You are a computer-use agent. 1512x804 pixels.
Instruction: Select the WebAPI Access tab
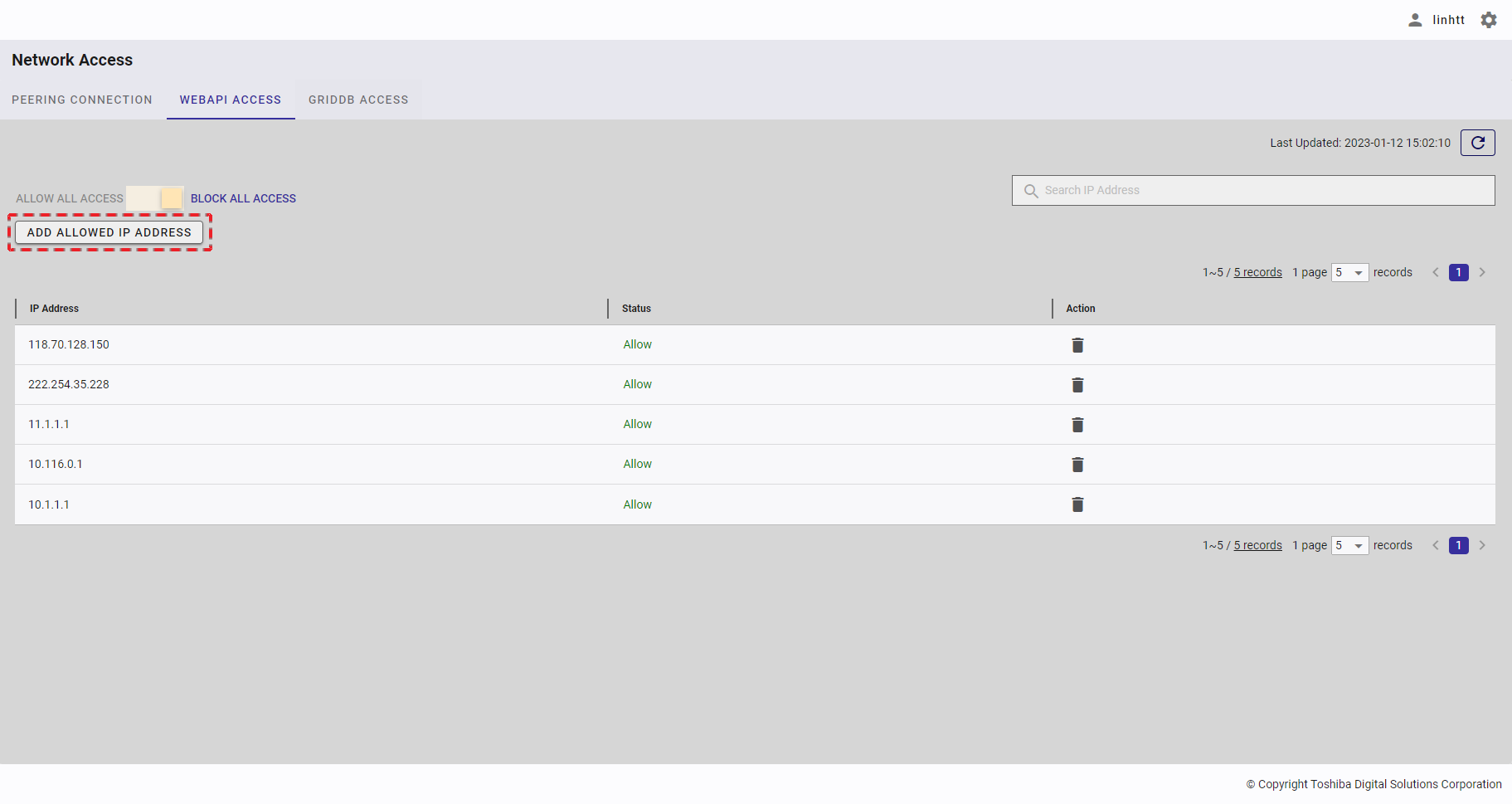pos(231,100)
